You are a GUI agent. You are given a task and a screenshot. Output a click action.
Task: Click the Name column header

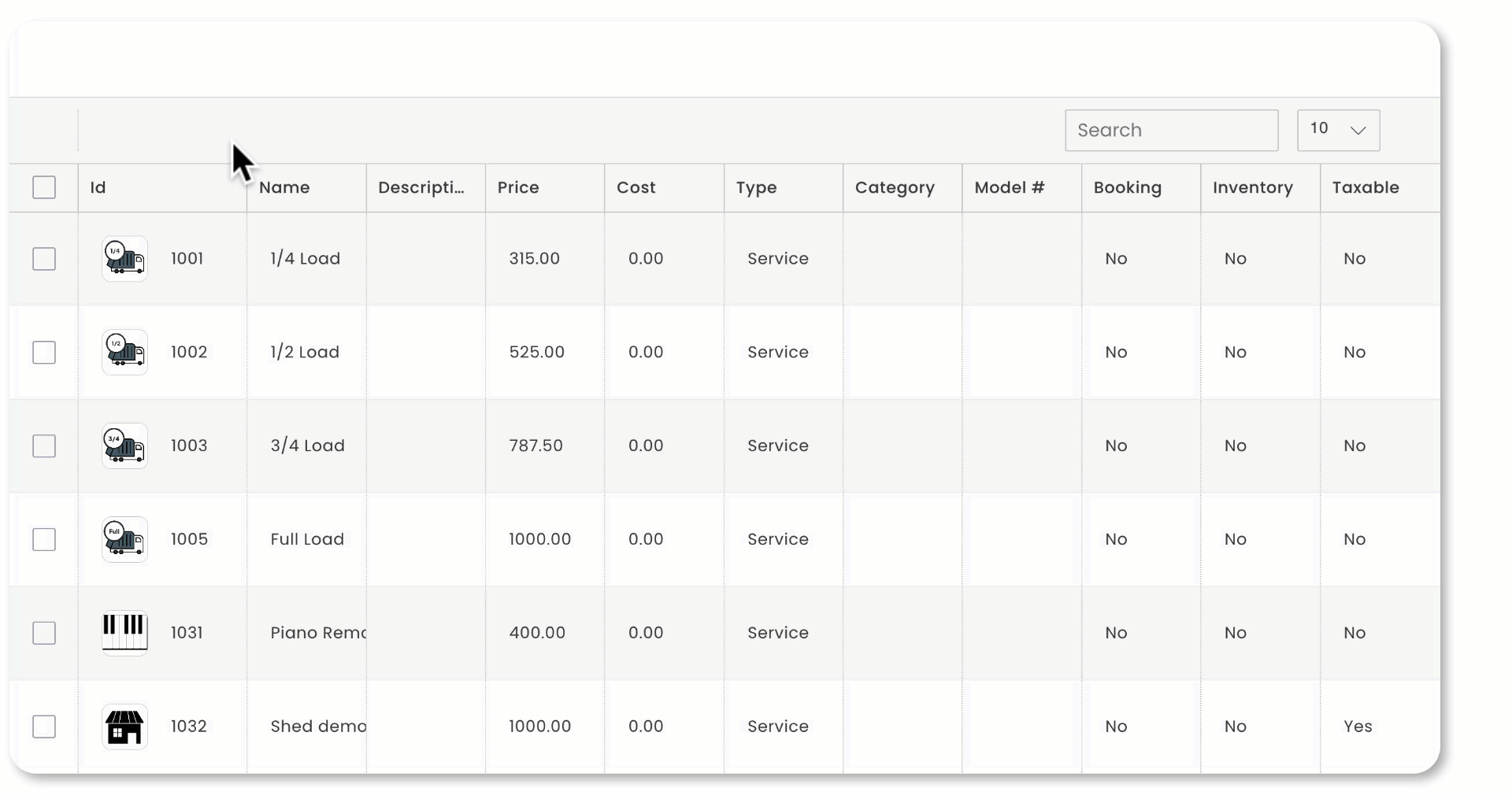[285, 187]
